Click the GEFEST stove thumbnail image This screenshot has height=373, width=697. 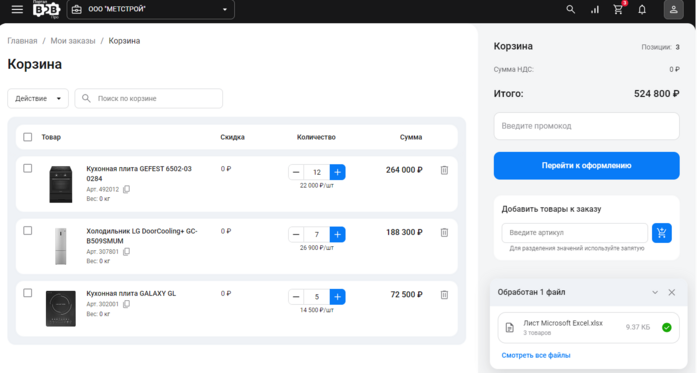point(60,184)
